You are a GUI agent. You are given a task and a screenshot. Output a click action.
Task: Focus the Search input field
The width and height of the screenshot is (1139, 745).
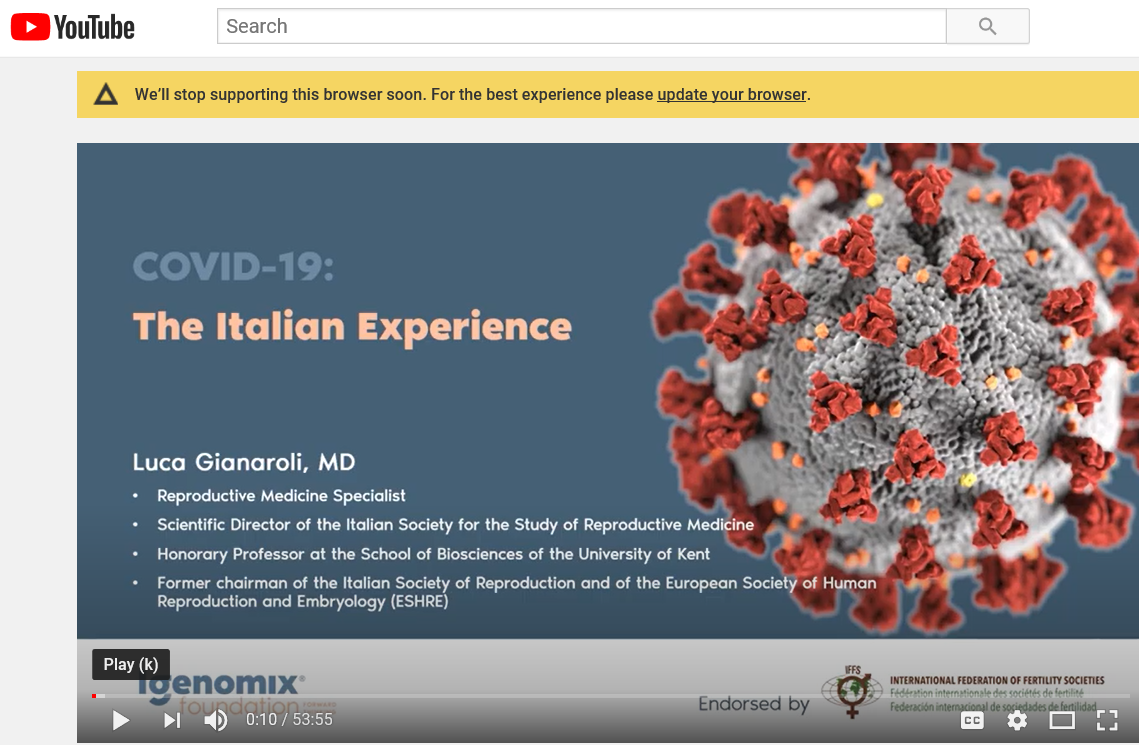point(581,26)
